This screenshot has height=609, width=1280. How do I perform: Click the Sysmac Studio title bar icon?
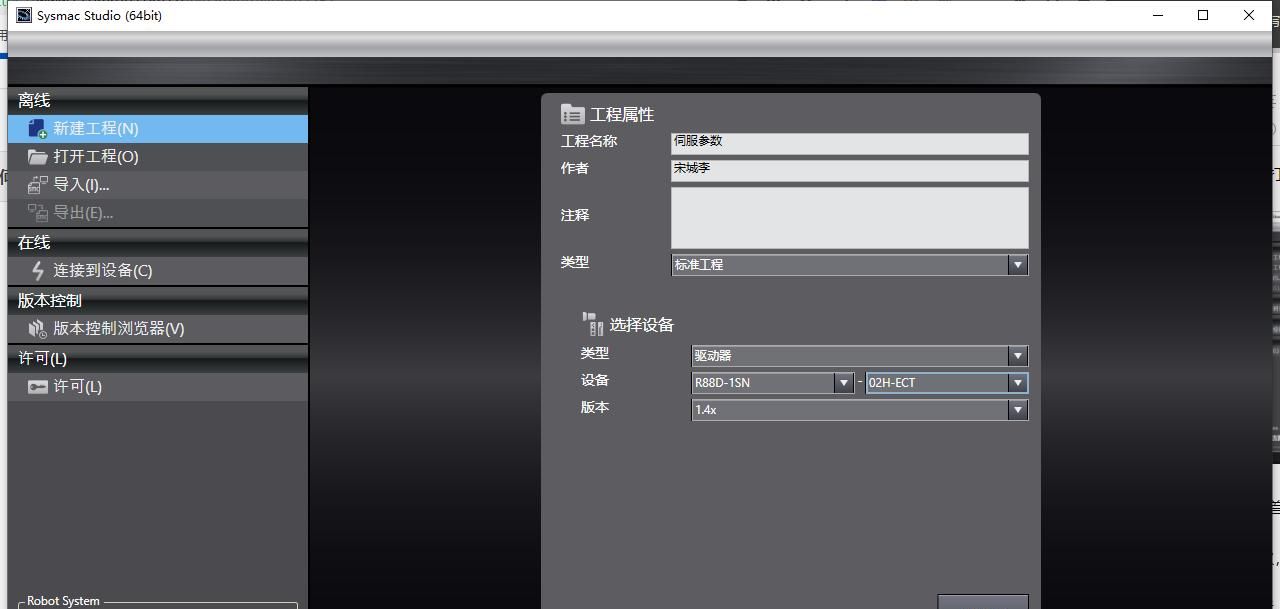pos(24,15)
